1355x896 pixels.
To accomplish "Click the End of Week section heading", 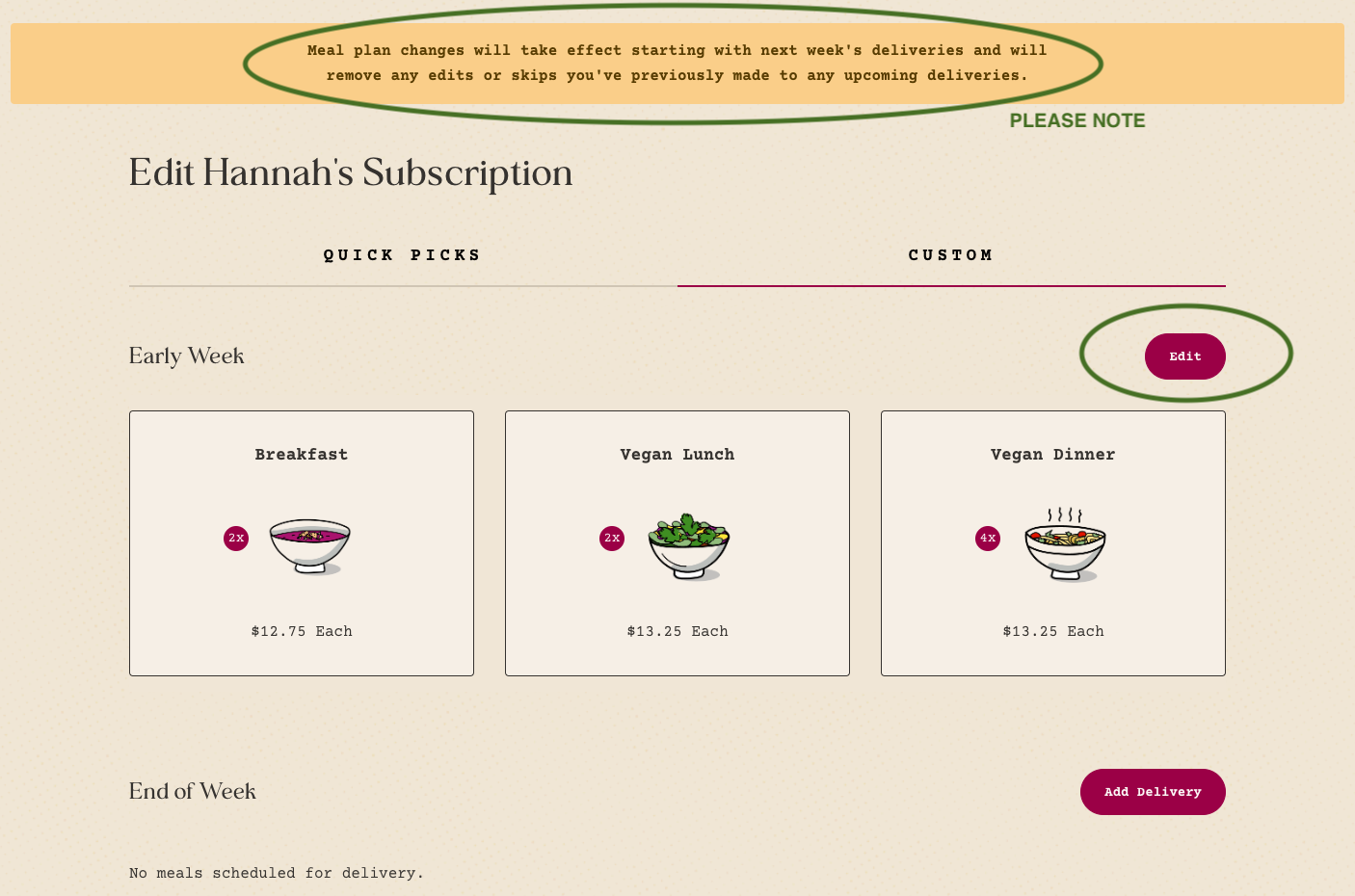I will [193, 792].
